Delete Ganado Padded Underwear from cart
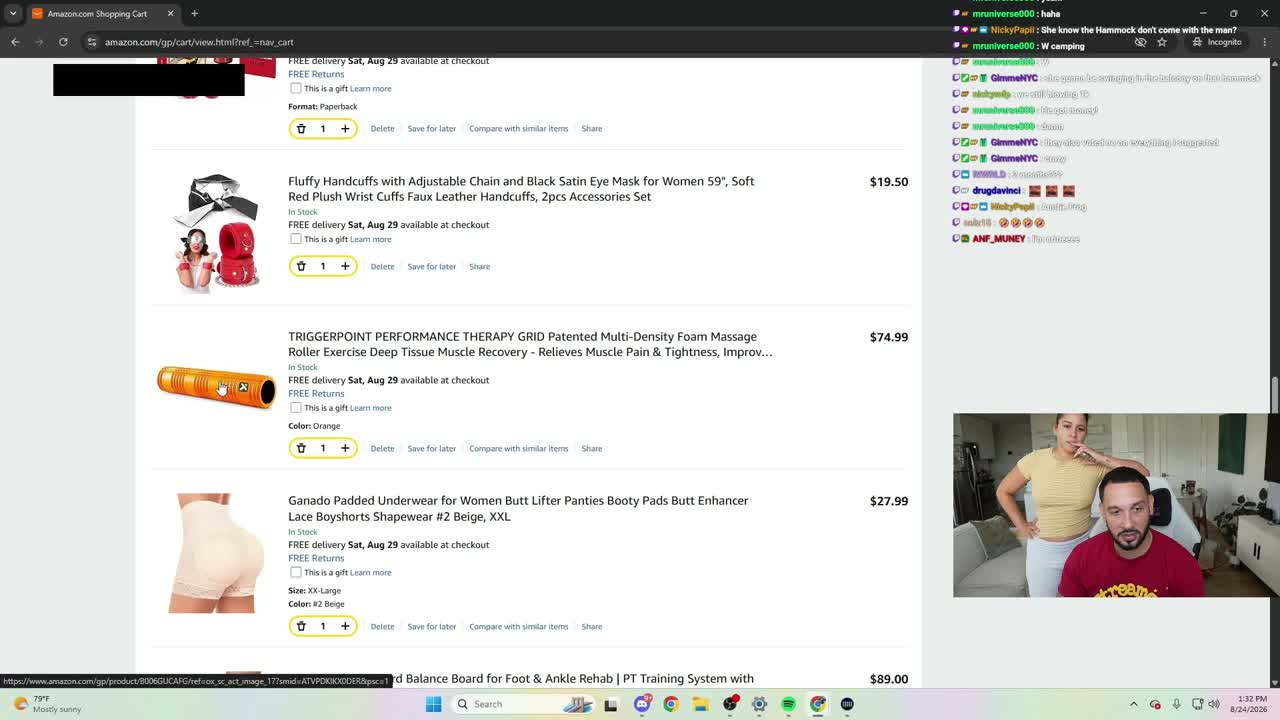This screenshot has width=1280, height=720. point(382,626)
